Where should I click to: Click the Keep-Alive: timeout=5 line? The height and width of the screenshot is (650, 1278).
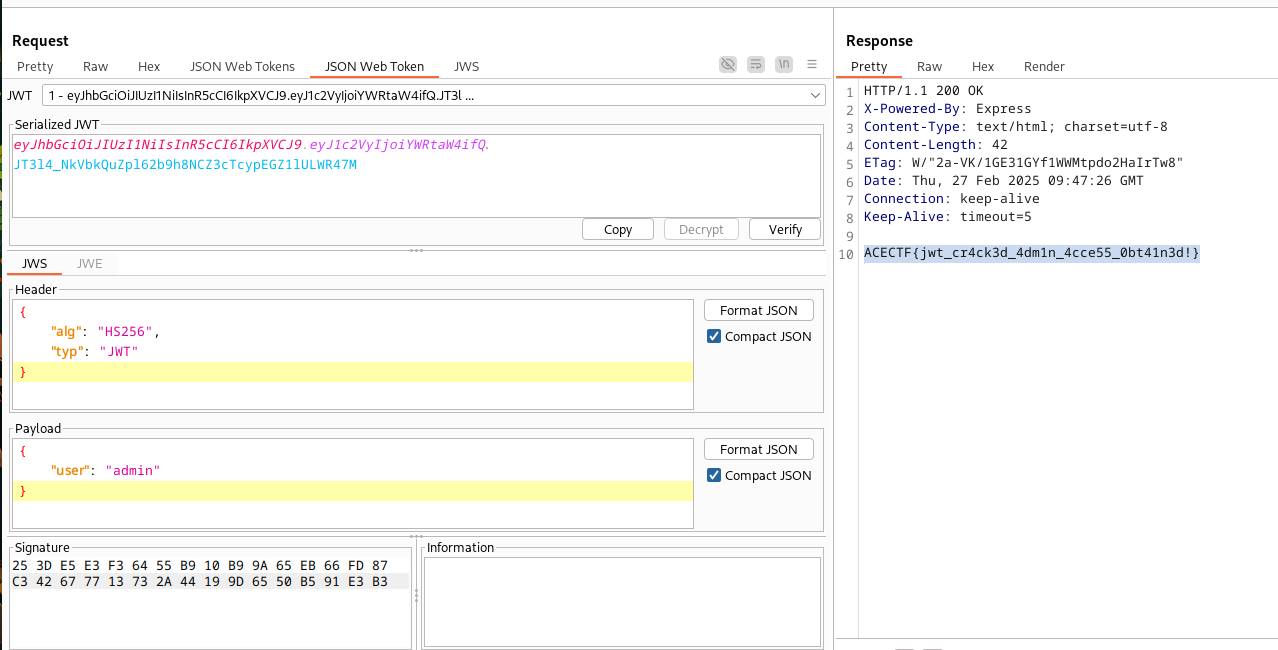click(x=947, y=217)
